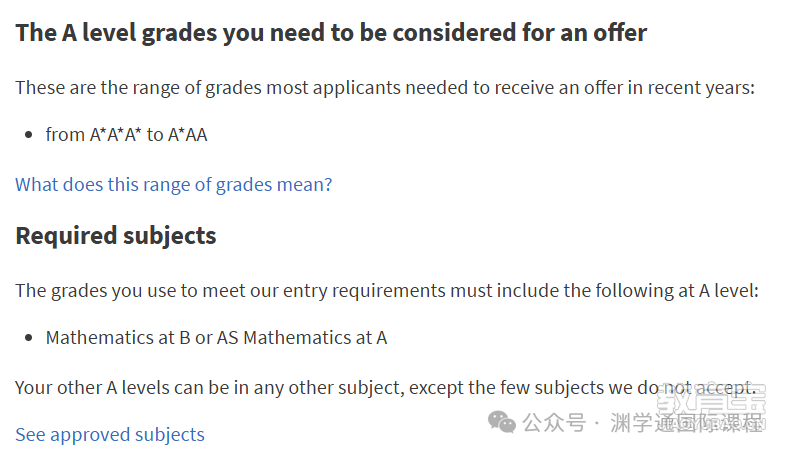The height and width of the screenshot is (453, 787).
Task: Click the 'A level grades' main heading
Action: [x=331, y=33]
